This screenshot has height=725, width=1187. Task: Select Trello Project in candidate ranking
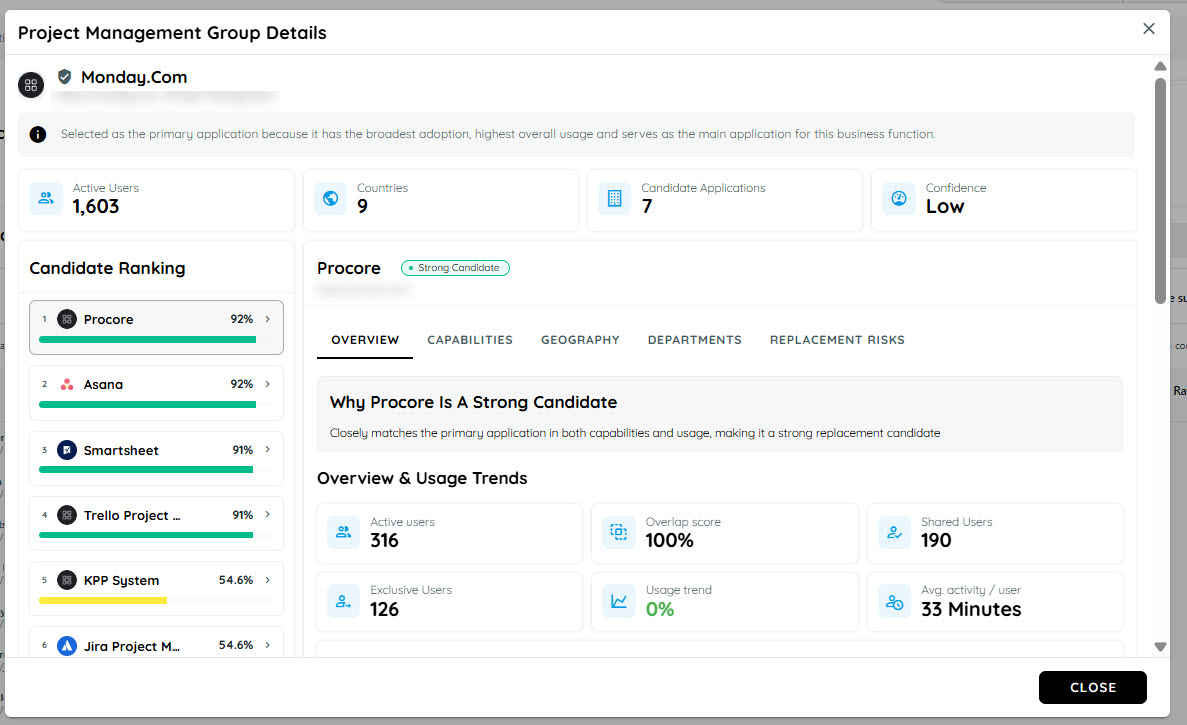[x=157, y=523]
